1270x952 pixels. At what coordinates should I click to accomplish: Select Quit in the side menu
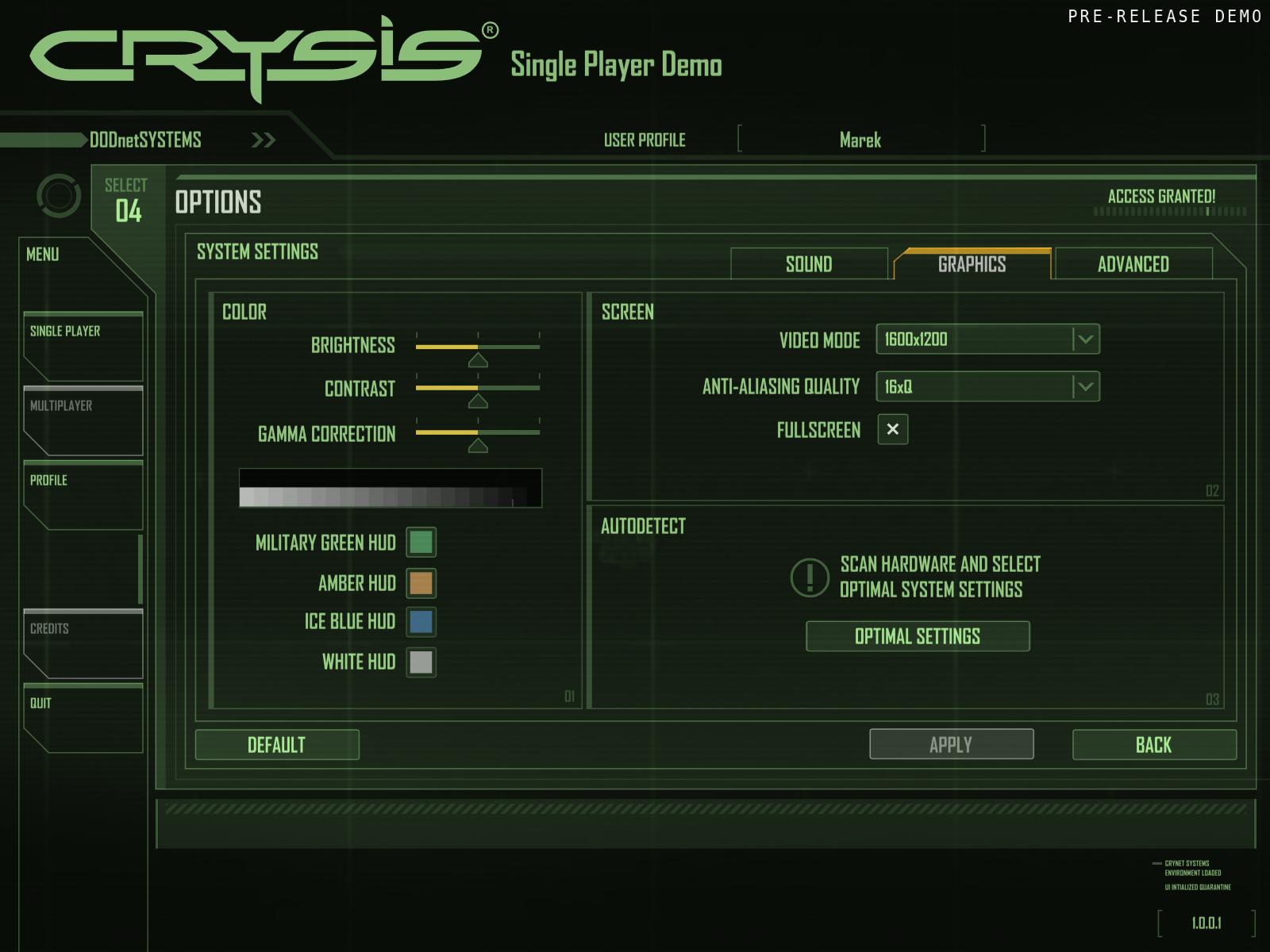click(83, 719)
